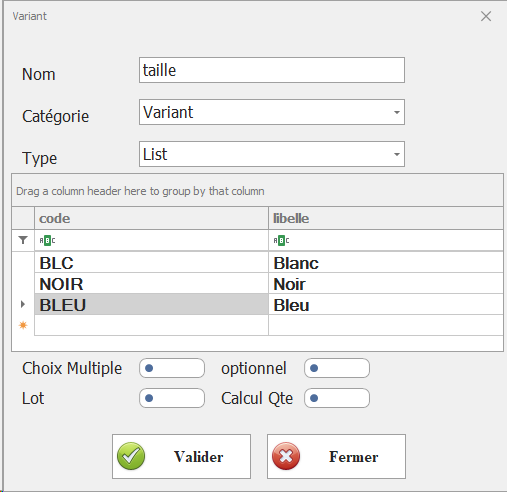Click the Valider button

click(181, 456)
